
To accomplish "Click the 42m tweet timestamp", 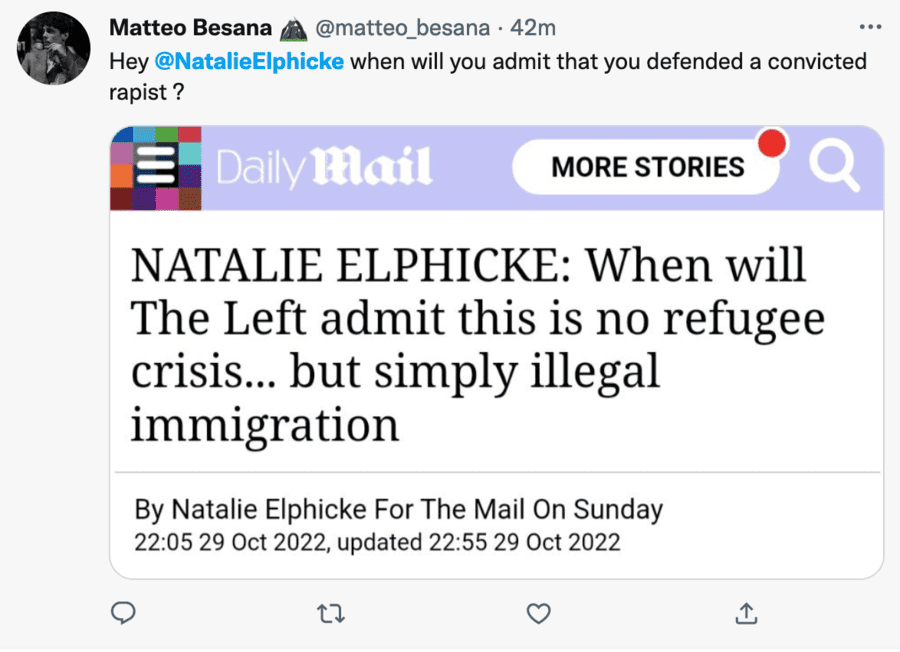I will tap(533, 27).
